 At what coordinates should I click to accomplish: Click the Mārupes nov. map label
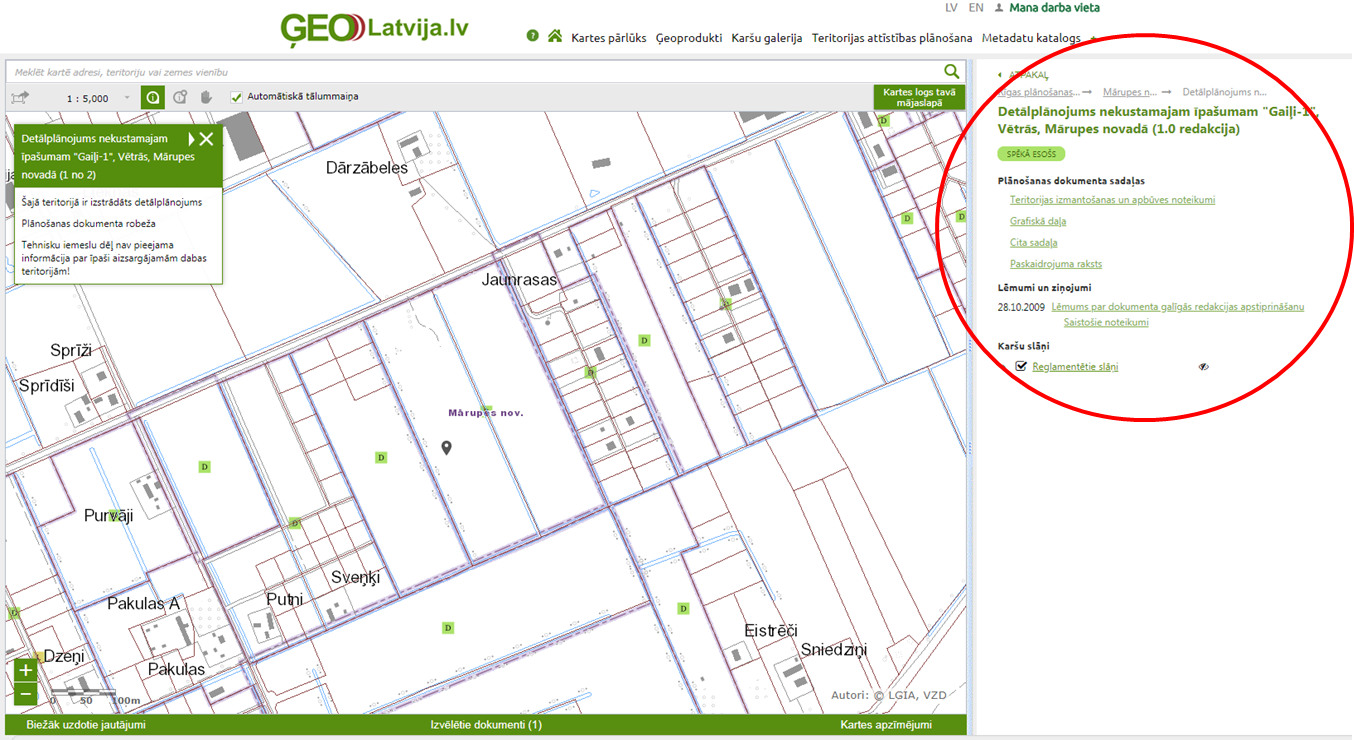486,412
